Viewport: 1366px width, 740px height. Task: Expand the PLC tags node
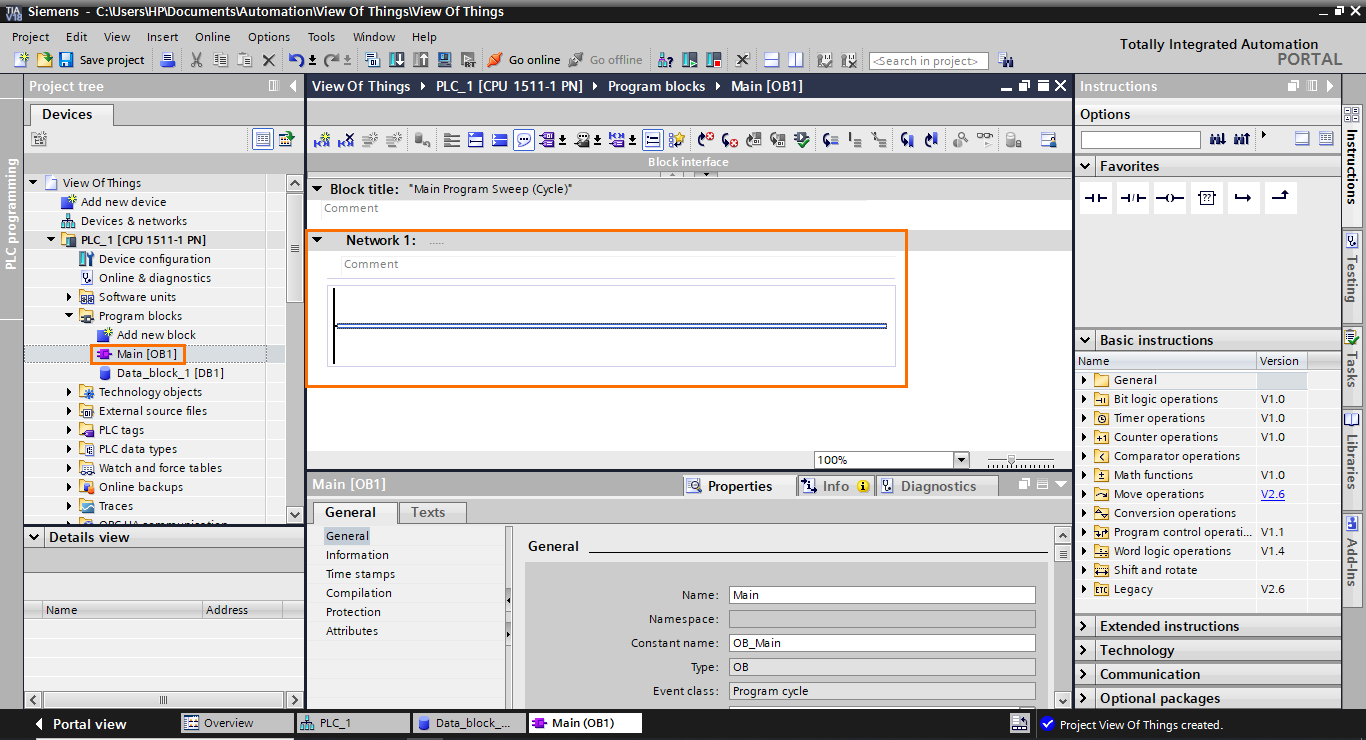[70, 430]
